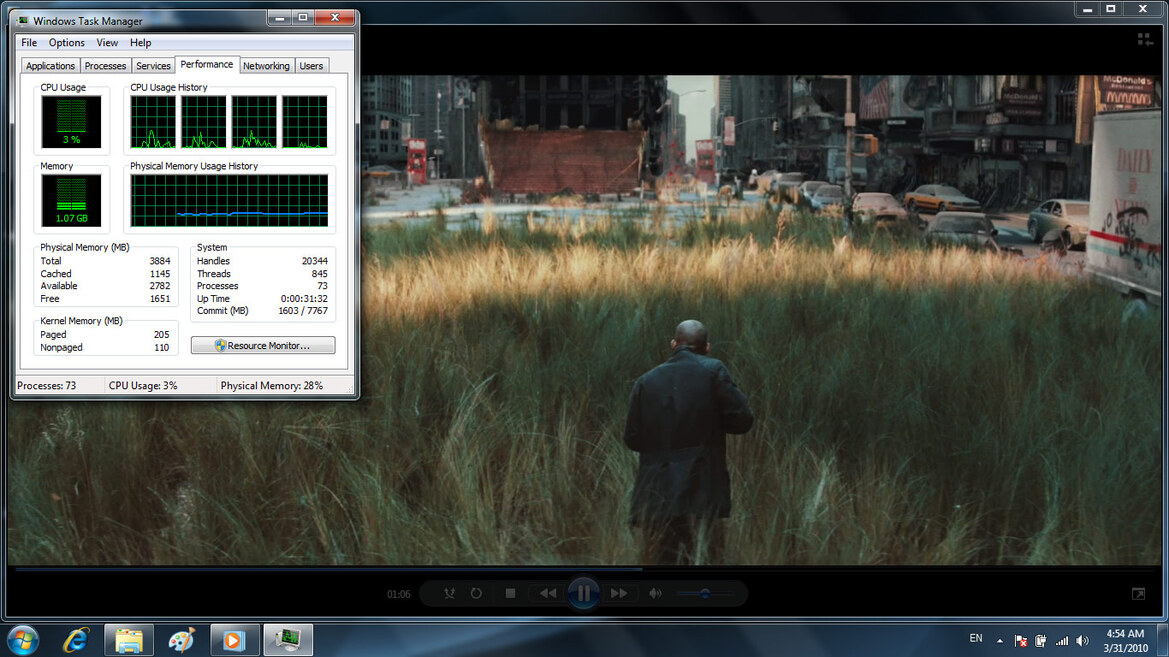The height and width of the screenshot is (657, 1169).
Task: Open Windows Explorer from the taskbar
Action: pos(129,641)
